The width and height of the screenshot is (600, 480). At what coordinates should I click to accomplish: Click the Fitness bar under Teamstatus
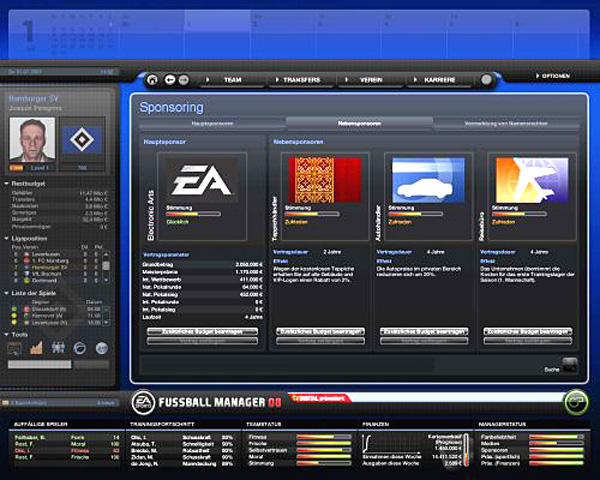point(324,437)
